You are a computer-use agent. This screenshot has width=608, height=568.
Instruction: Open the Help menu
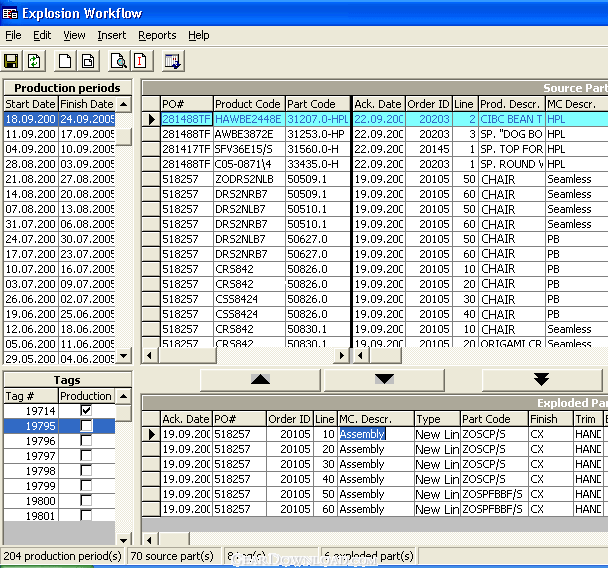click(199, 35)
